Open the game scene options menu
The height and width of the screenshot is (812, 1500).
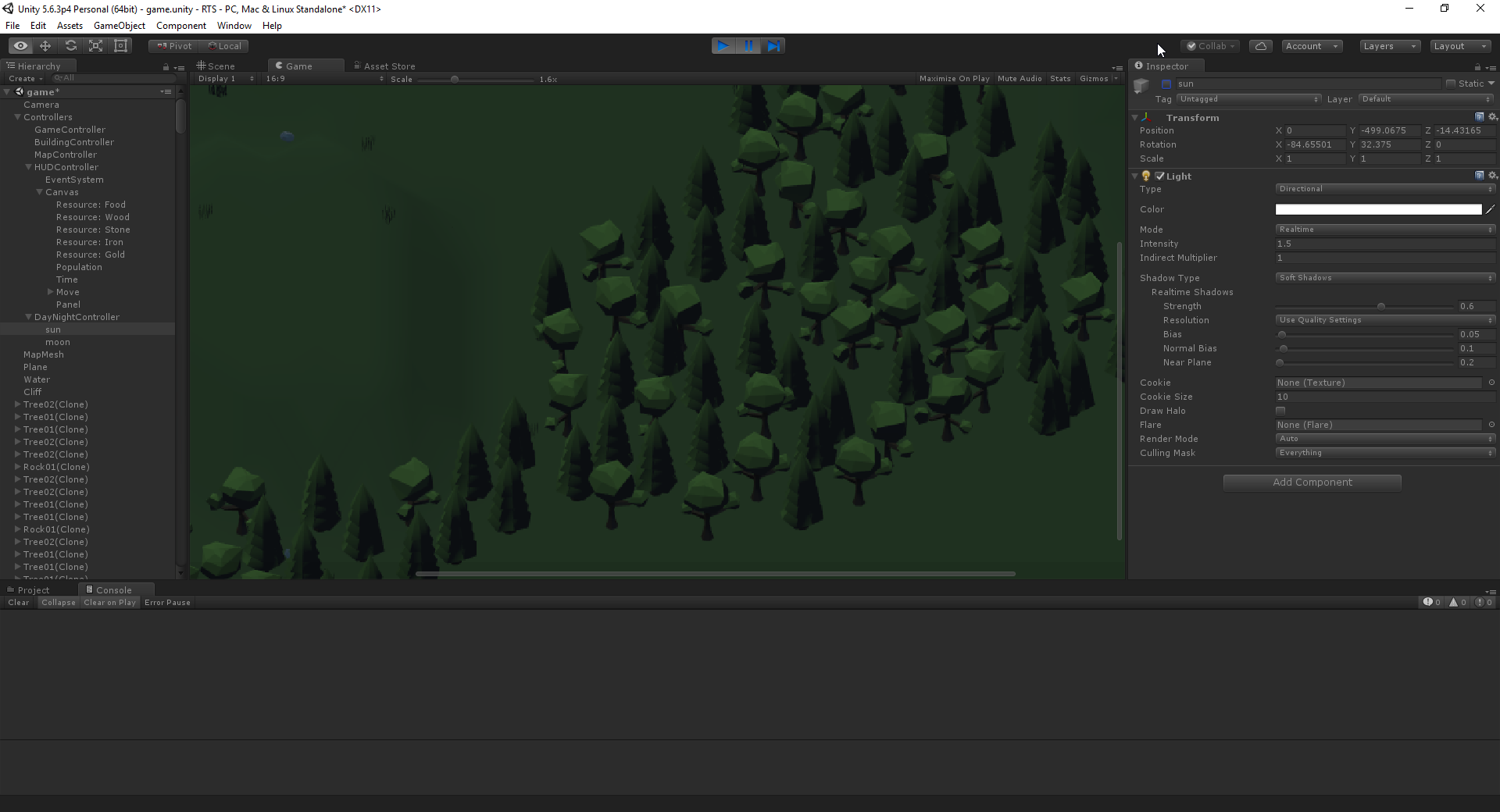click(166, 92)
